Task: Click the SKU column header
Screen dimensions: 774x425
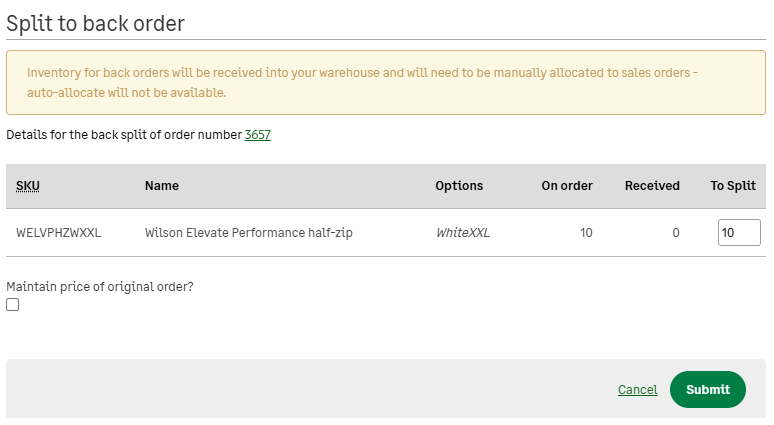Action: coord(28,186)
